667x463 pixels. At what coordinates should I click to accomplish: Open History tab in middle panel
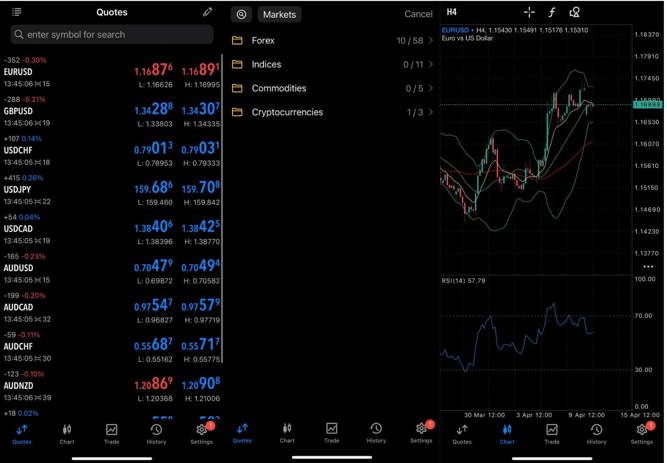376,433
